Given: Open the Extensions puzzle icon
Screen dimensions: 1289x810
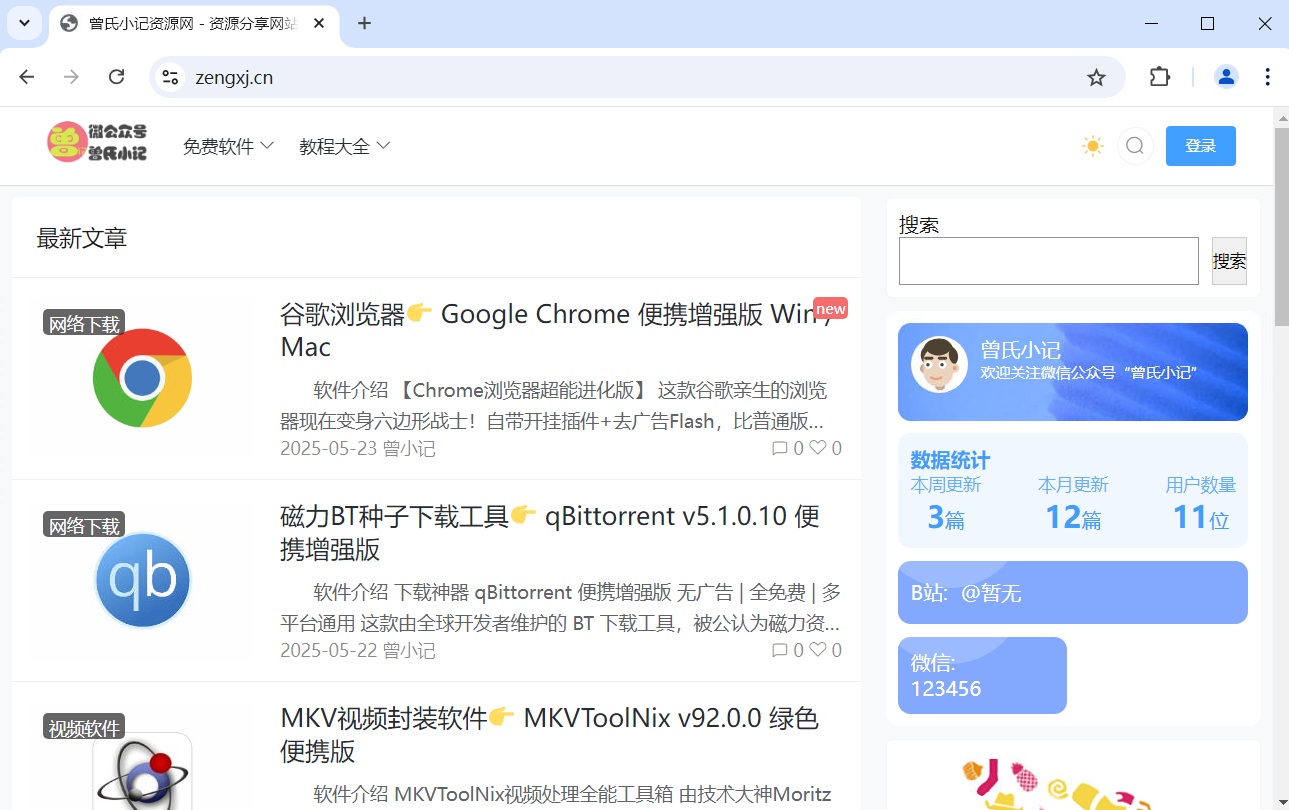Looking at the screenshot, I should (1160, 77).
